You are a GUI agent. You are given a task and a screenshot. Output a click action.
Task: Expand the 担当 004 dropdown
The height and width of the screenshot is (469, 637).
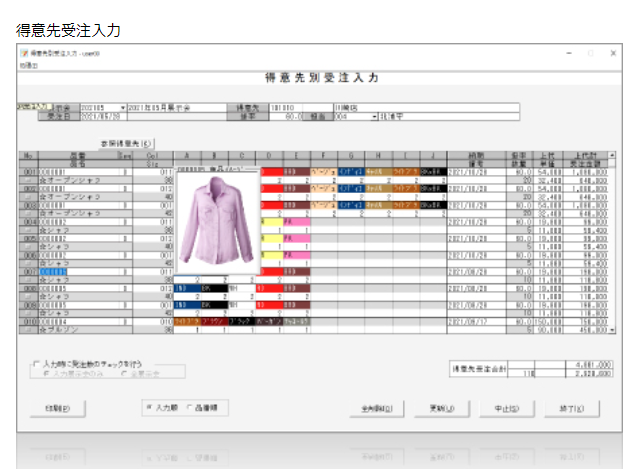click(374, 116)
